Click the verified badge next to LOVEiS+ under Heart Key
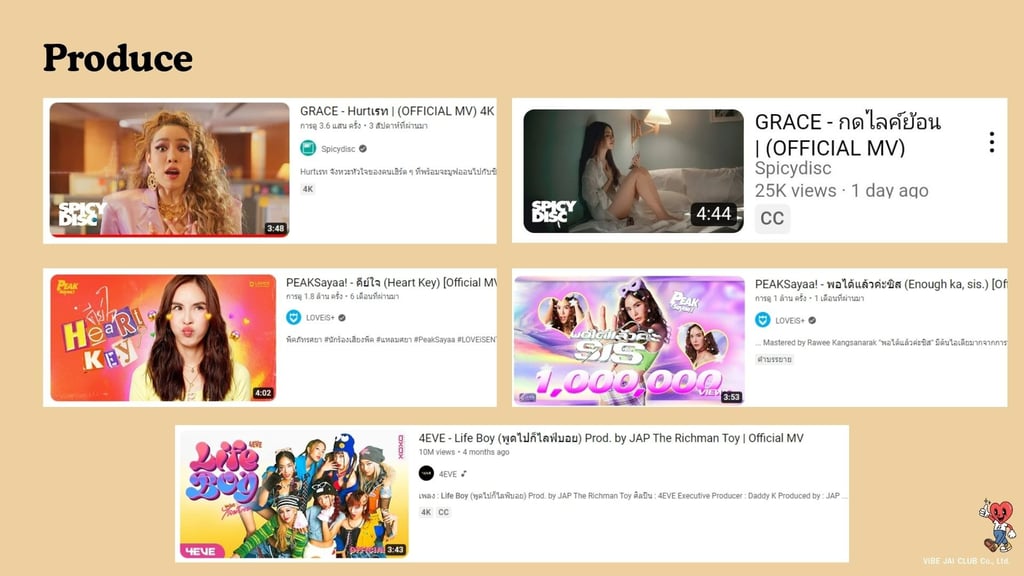This screenshot has width=1024, height=576. coord(342,318)
